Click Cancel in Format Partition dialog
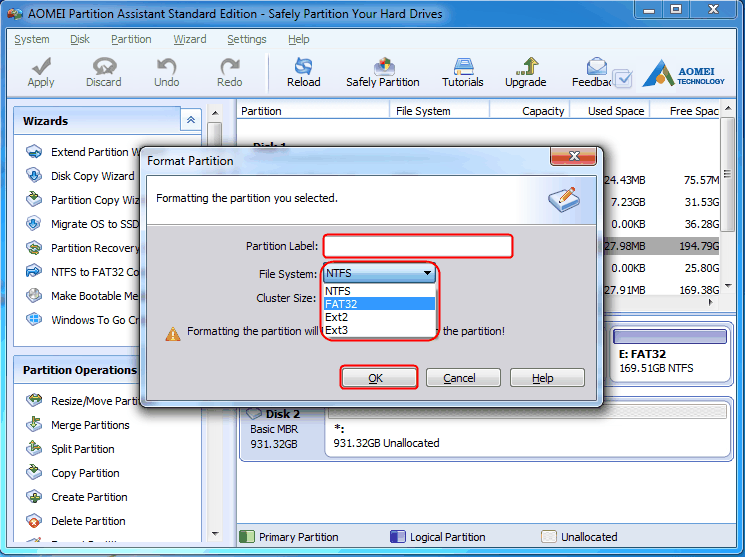This screenshot has height=557, width=745. pos(463,378)
